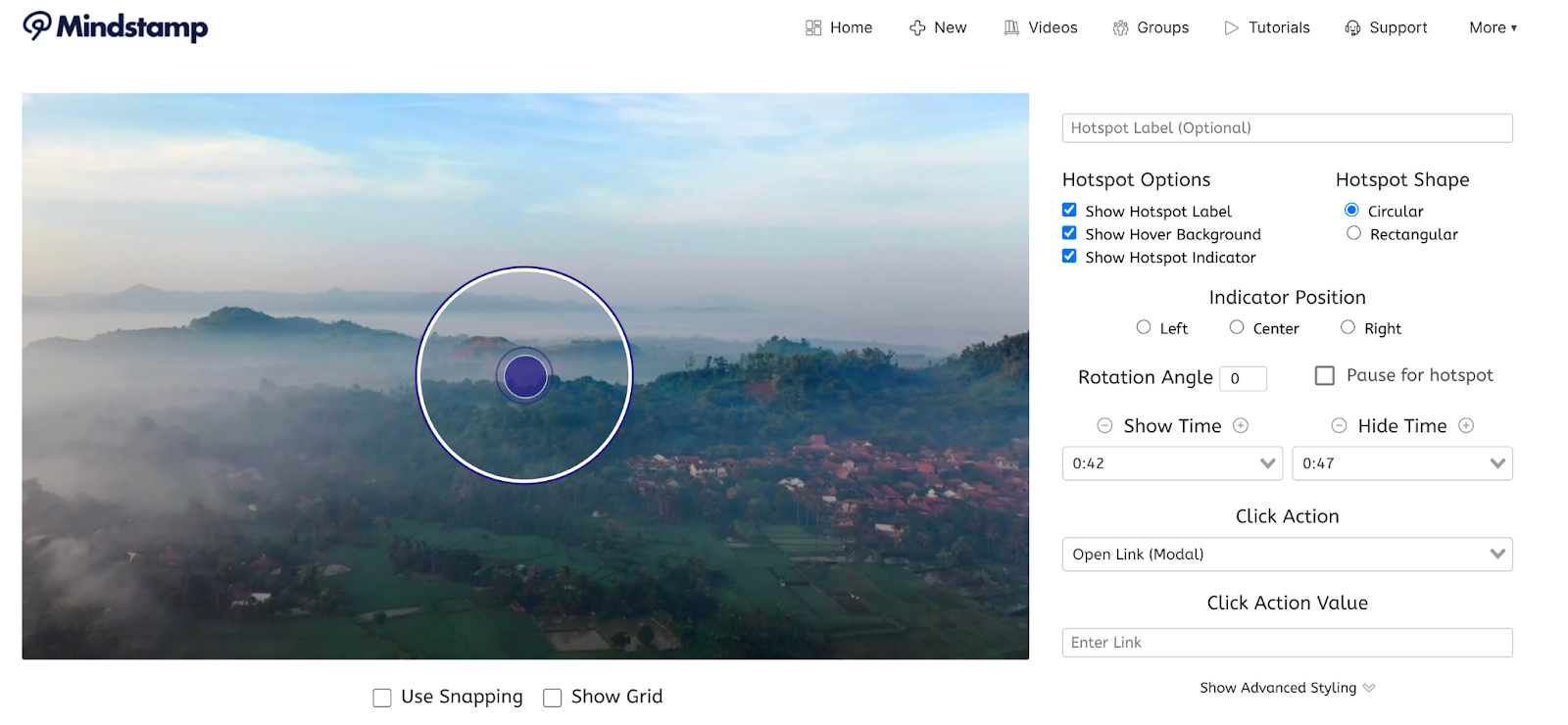Select Rectangular hotspot shape
The image size is (1568, 725).
tap(1353, 233)
